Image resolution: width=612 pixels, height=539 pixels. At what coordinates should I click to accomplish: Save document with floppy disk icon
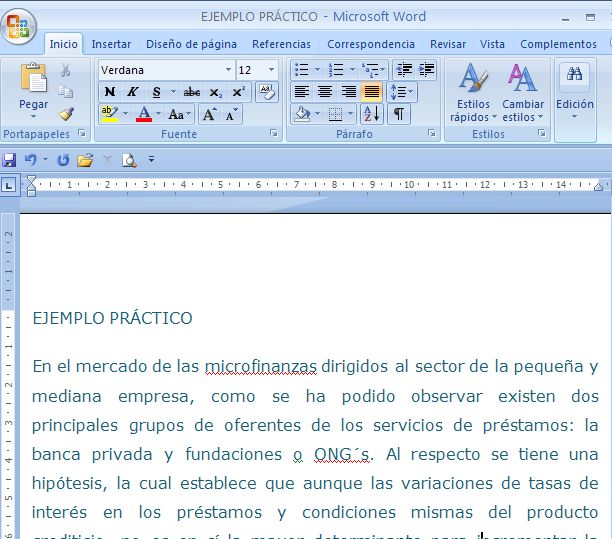pos(9,160)
